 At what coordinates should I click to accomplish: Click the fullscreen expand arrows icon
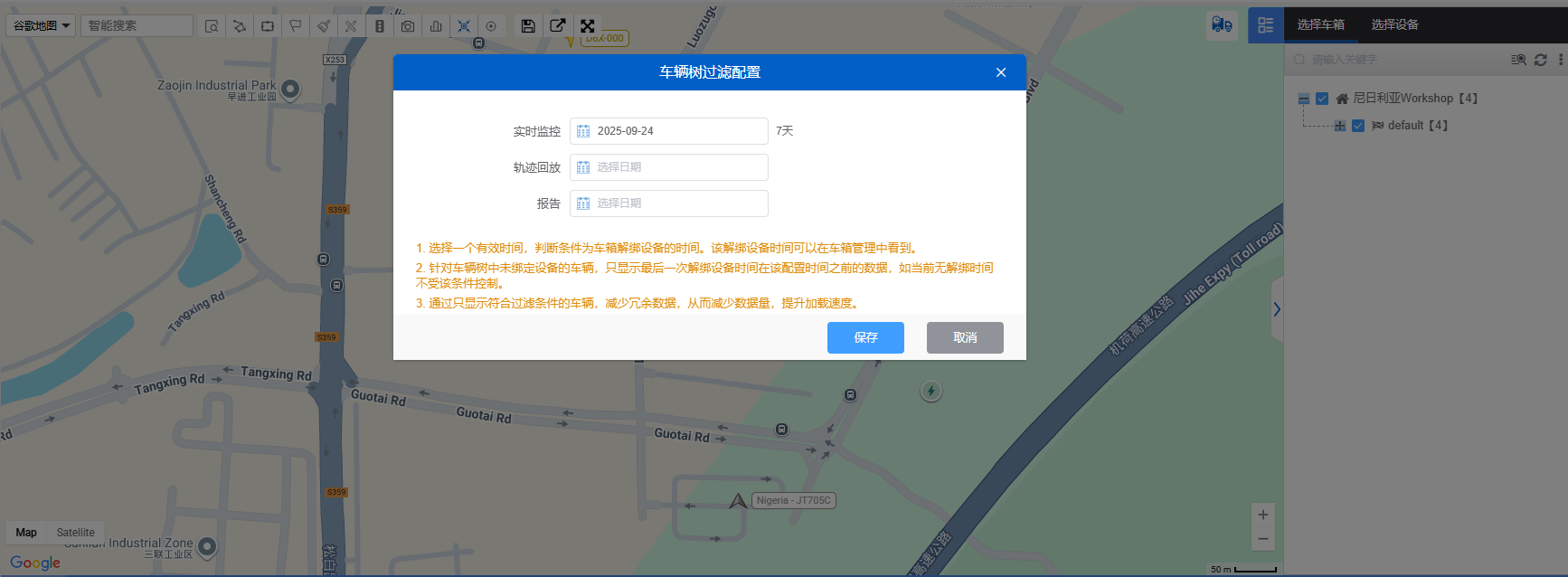(x=588, y=26)
